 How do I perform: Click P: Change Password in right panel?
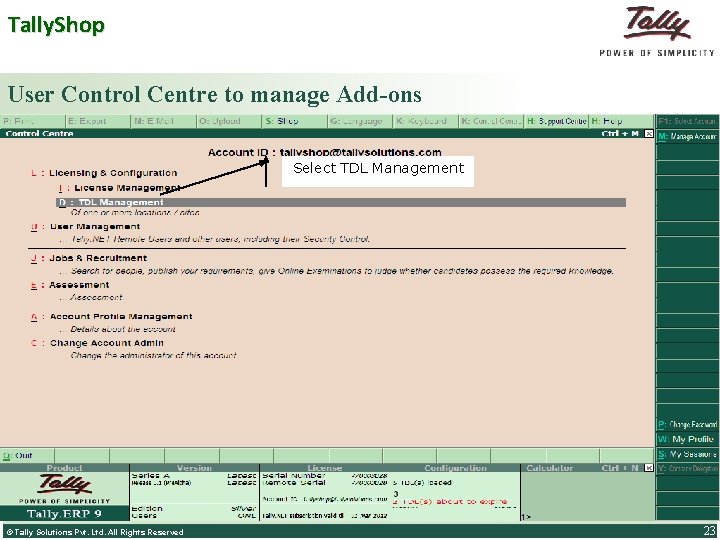pyautogui.click(x=687, y=424)
